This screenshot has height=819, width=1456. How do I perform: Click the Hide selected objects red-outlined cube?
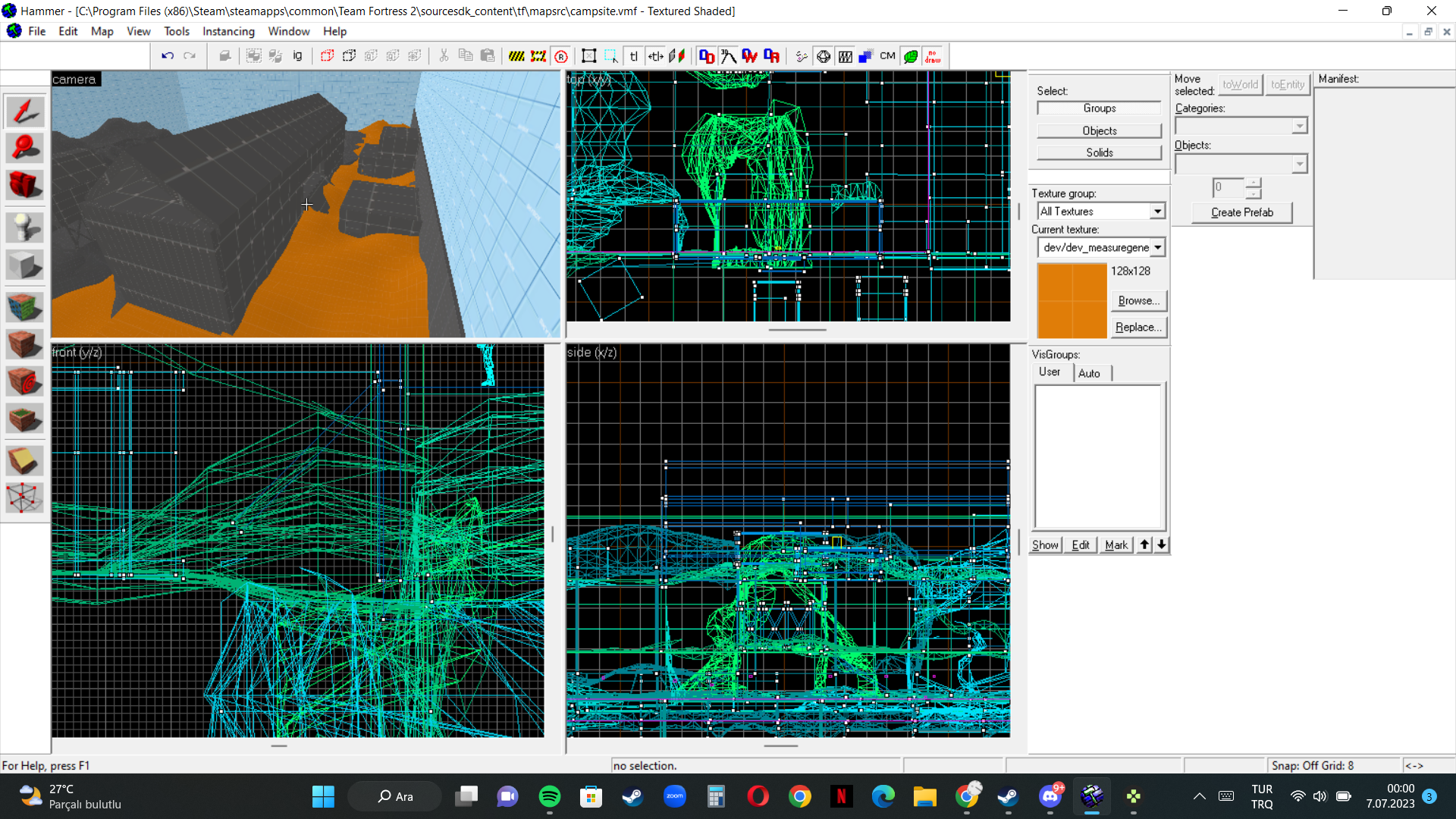(x=327, y=56)
